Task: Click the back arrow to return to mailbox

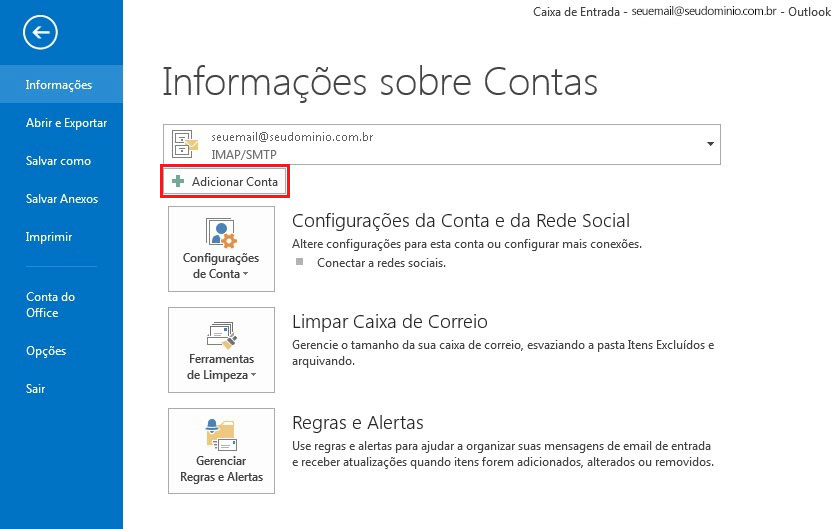Action: [40, 33]
